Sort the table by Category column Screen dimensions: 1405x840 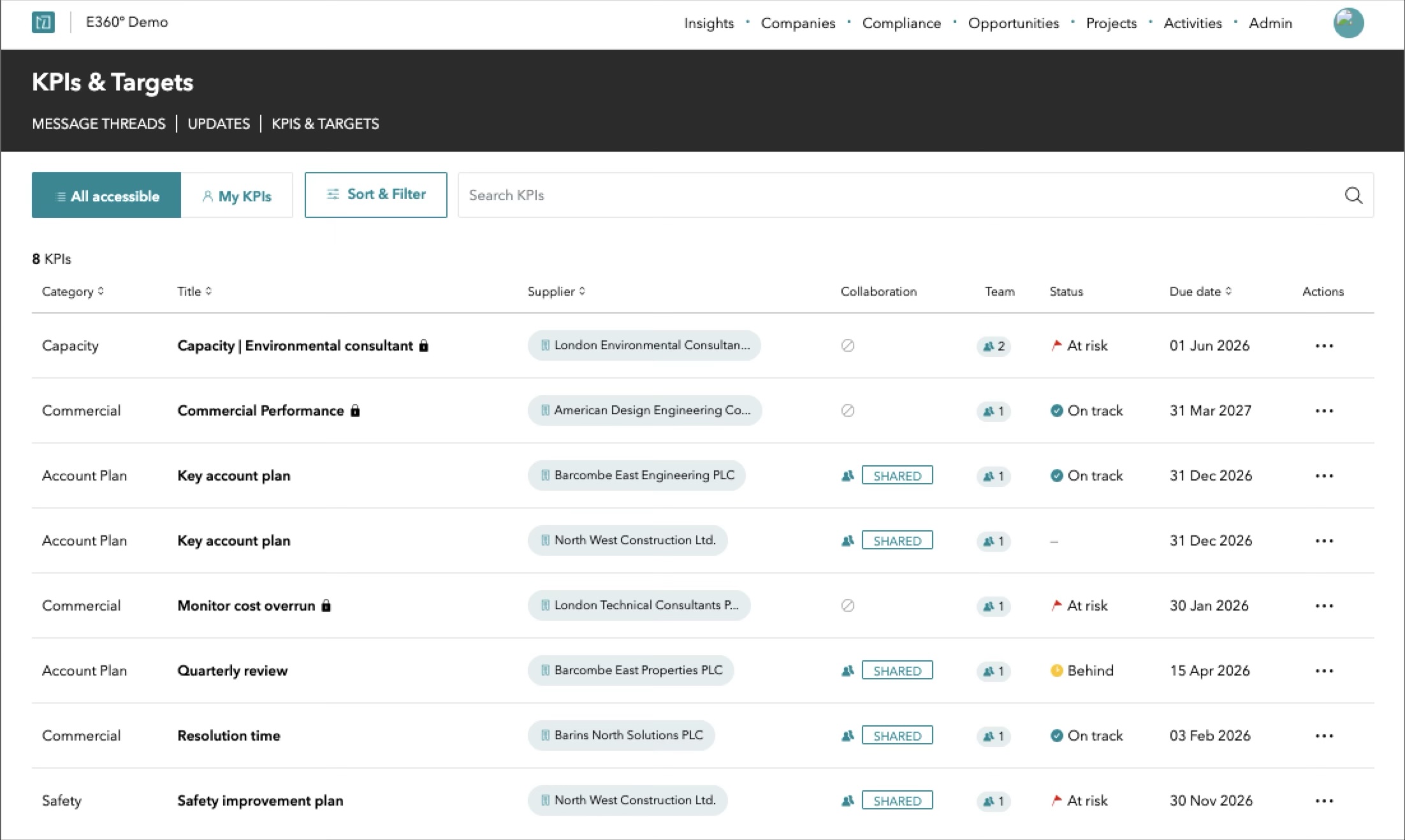click(x=73, y=291)
